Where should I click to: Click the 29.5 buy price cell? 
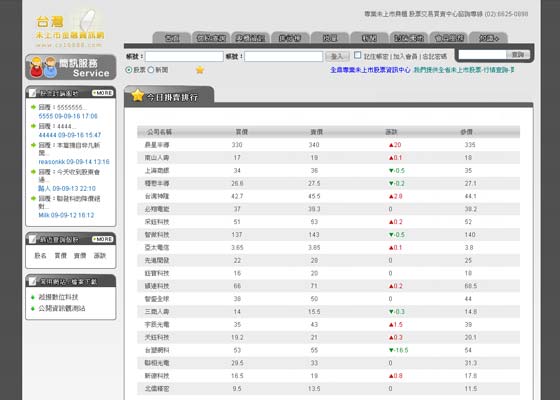point(237,363)
